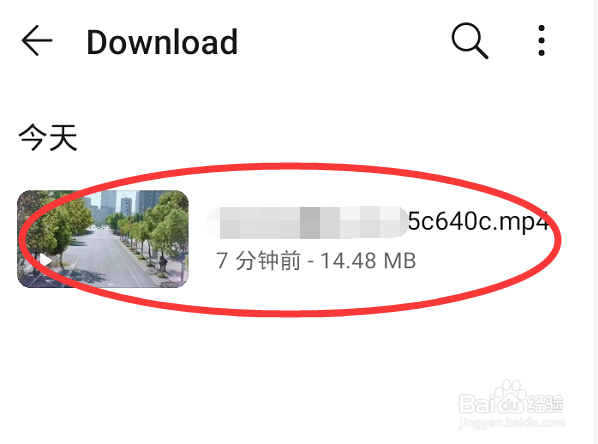Open search with the magnifier icon

[x=470, y=41]
